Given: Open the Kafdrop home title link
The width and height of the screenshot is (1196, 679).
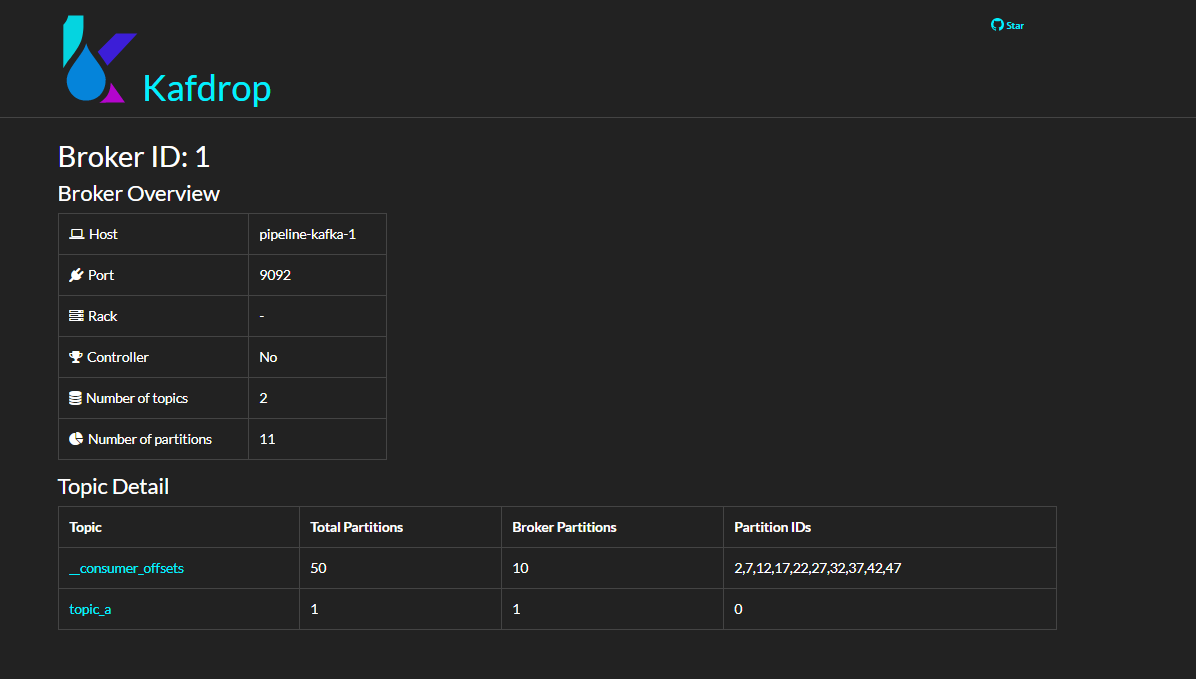Looking at the screenshot, I should pyautogui.click(x=207, y=88).
